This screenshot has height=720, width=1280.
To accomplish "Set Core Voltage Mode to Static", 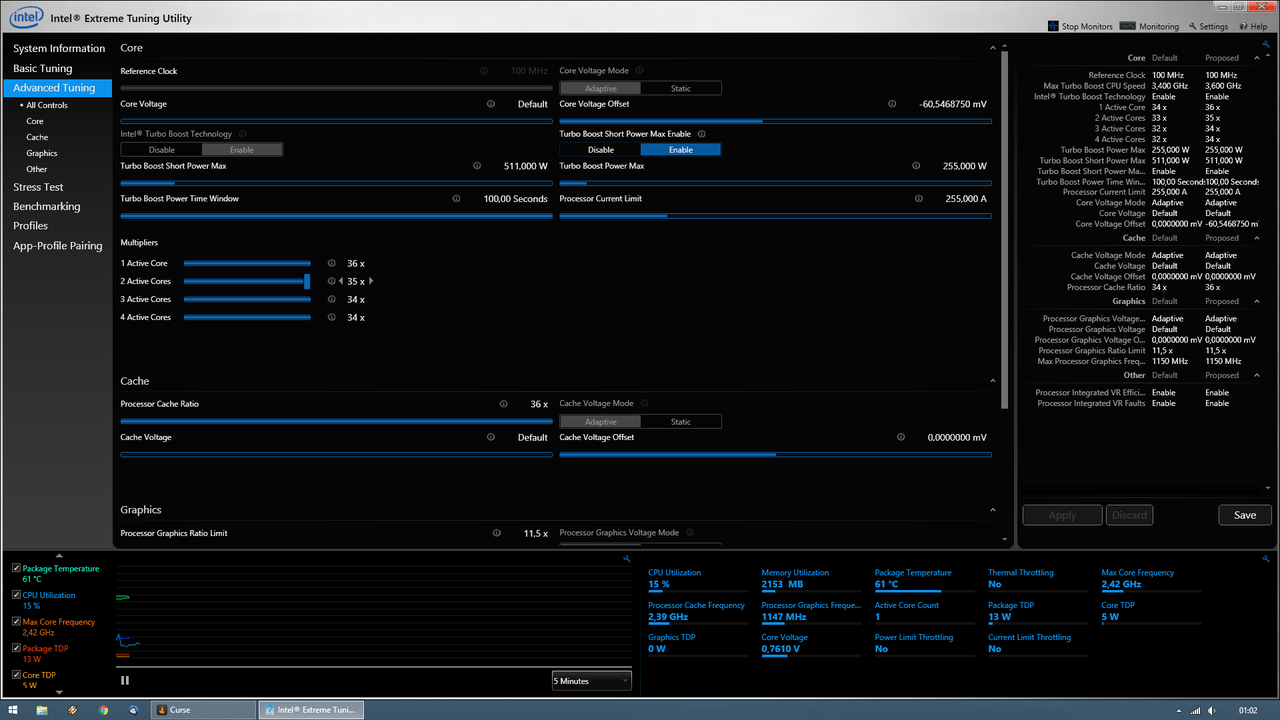I will tap(680, 88).
